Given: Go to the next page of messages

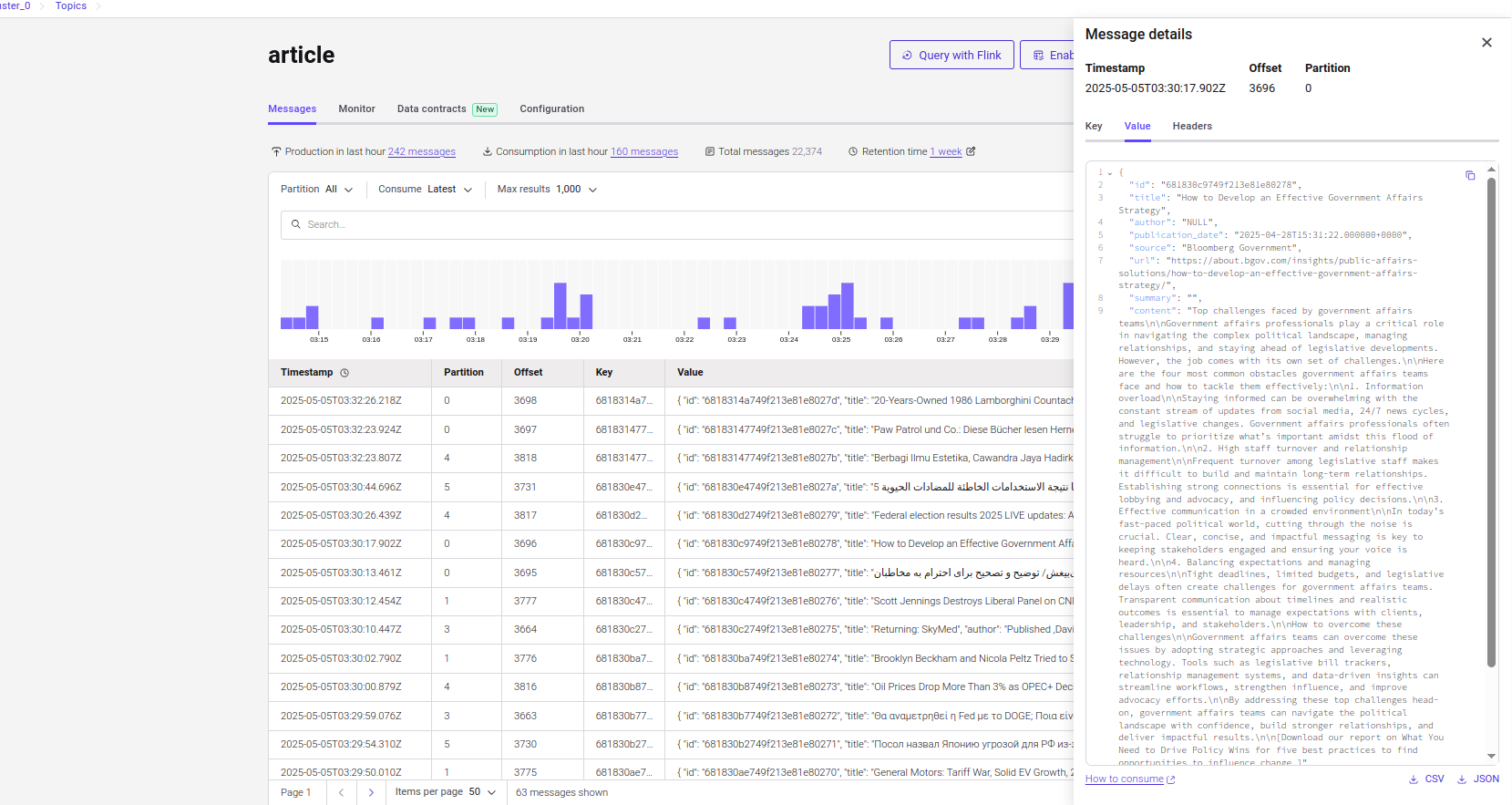Looking at the screenshot, I should (371, 792).
